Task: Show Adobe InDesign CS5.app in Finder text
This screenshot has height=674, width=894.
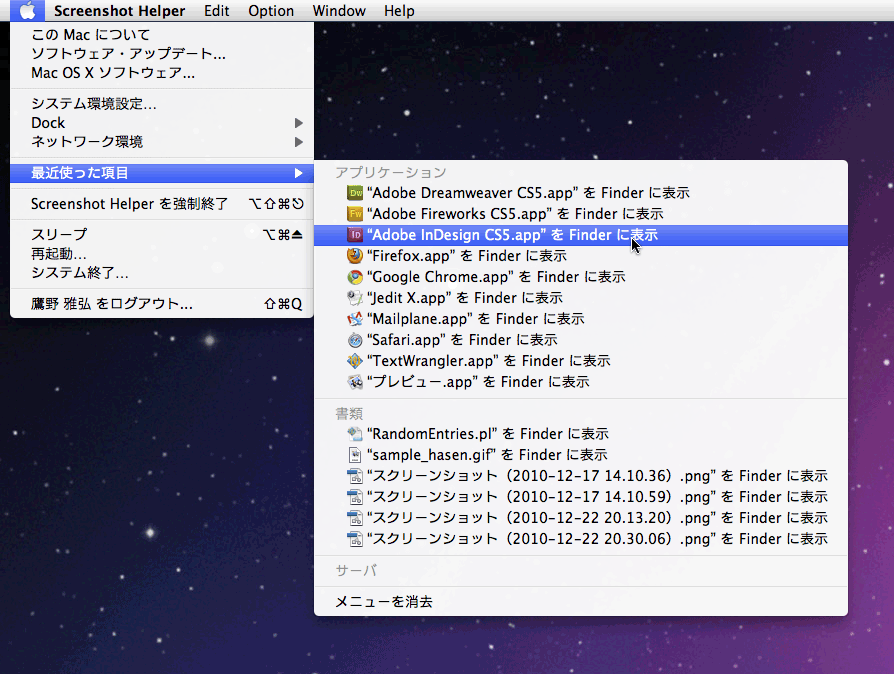Action: tap(512, 235)
